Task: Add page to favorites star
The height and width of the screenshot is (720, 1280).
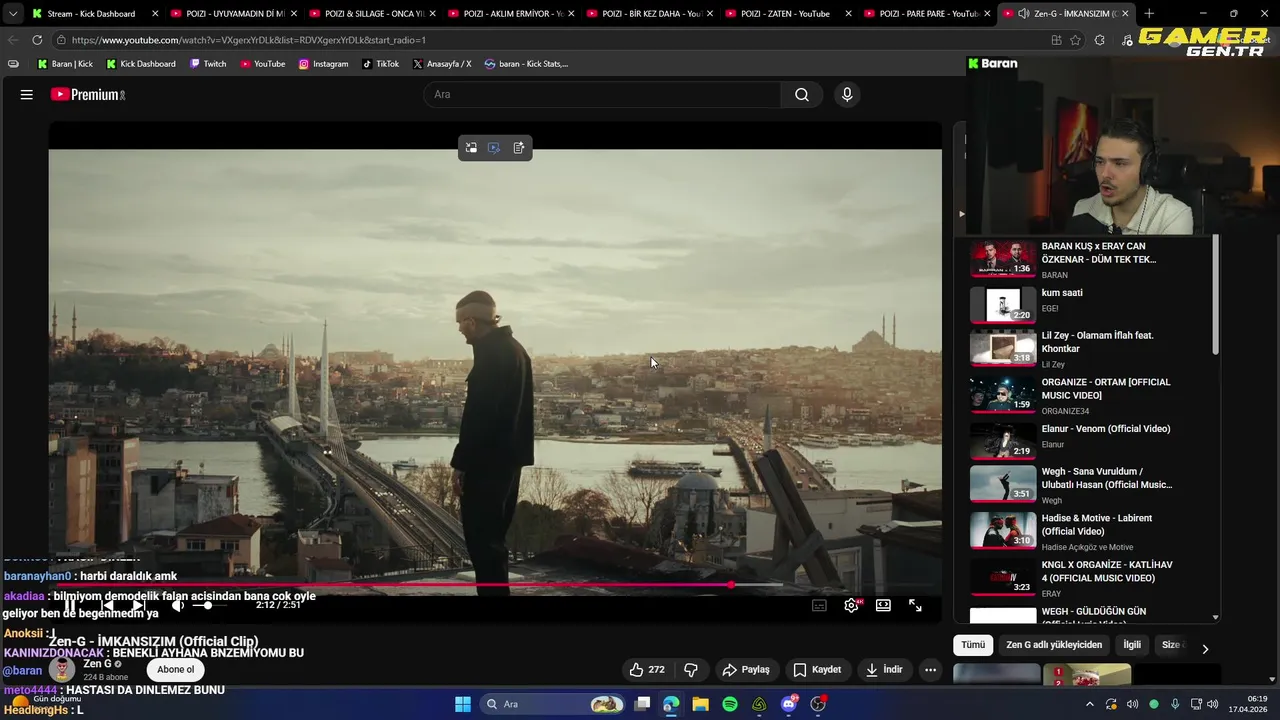Action: coord(1075,40)
